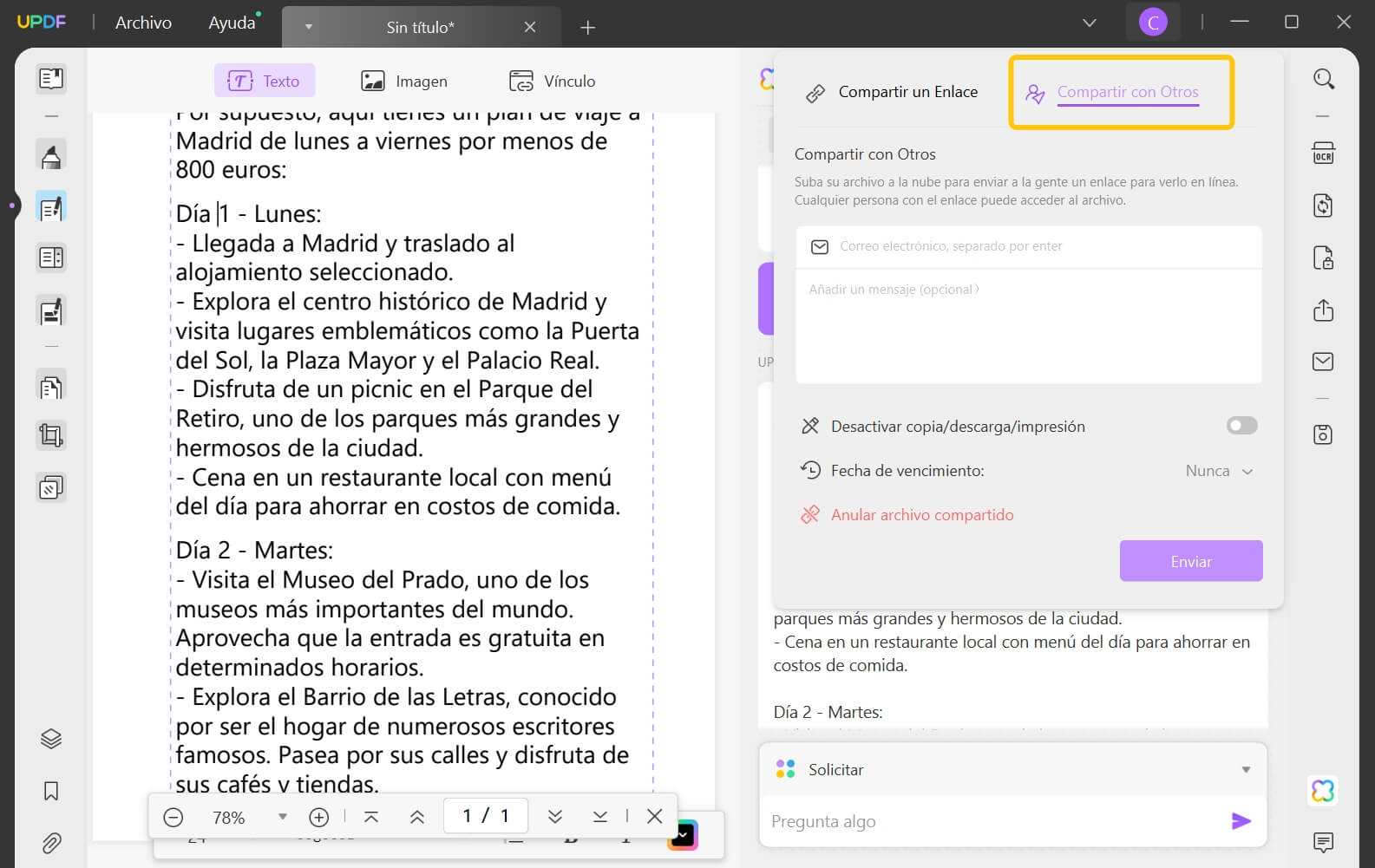Go to the previous page
This screenshot has width=1375, height=868.
417,816
